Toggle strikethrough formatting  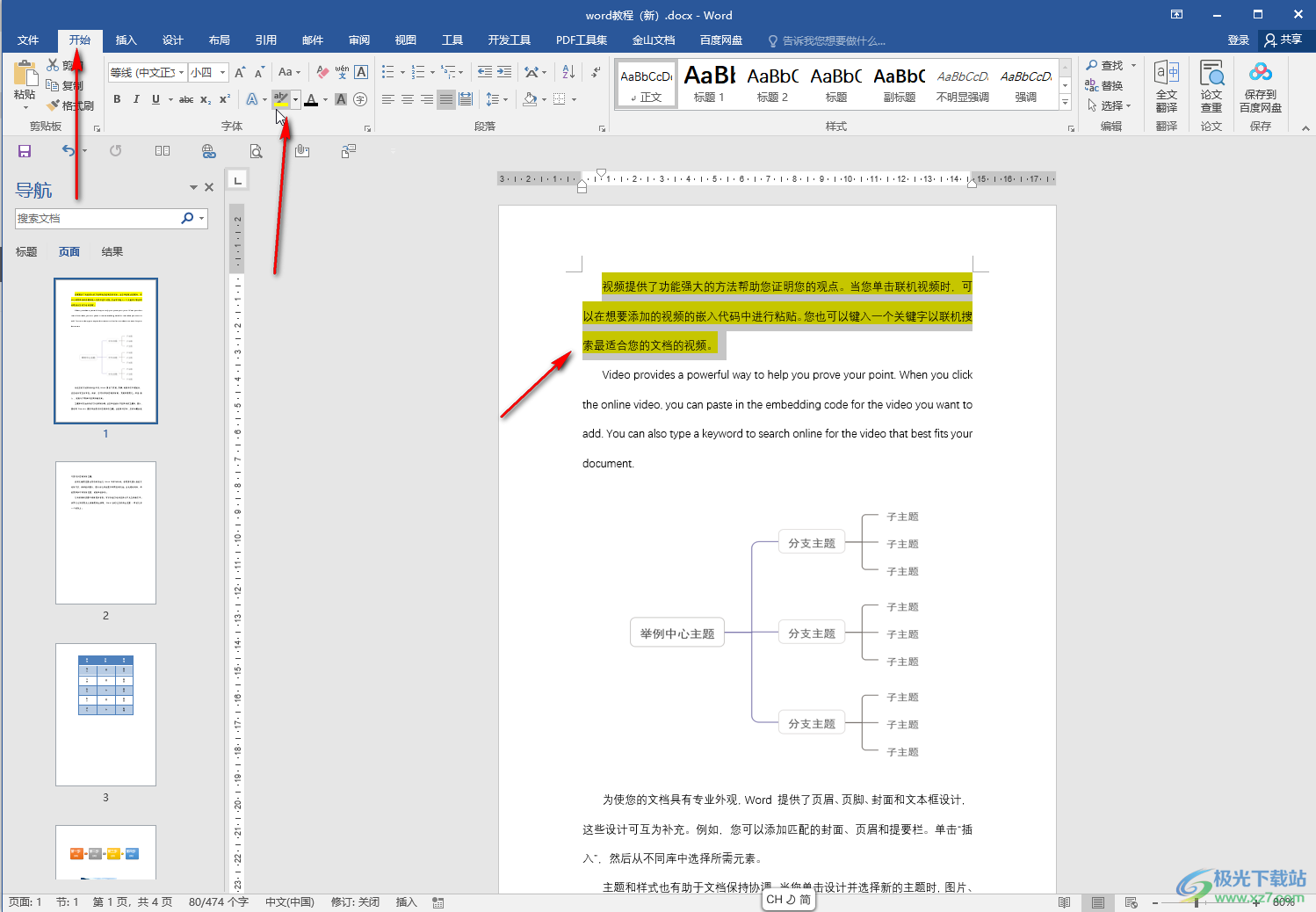pyautogui.click(x=186, y=99)
